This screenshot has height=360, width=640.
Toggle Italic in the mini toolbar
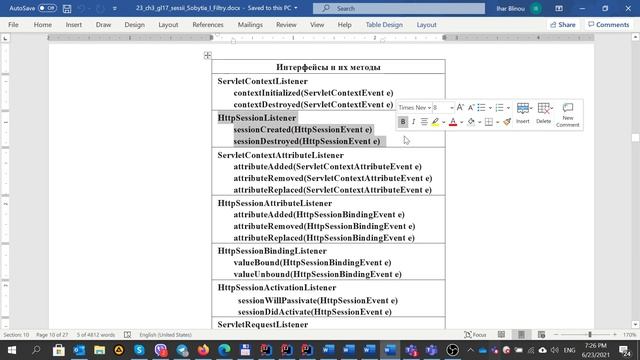[413, 122]
